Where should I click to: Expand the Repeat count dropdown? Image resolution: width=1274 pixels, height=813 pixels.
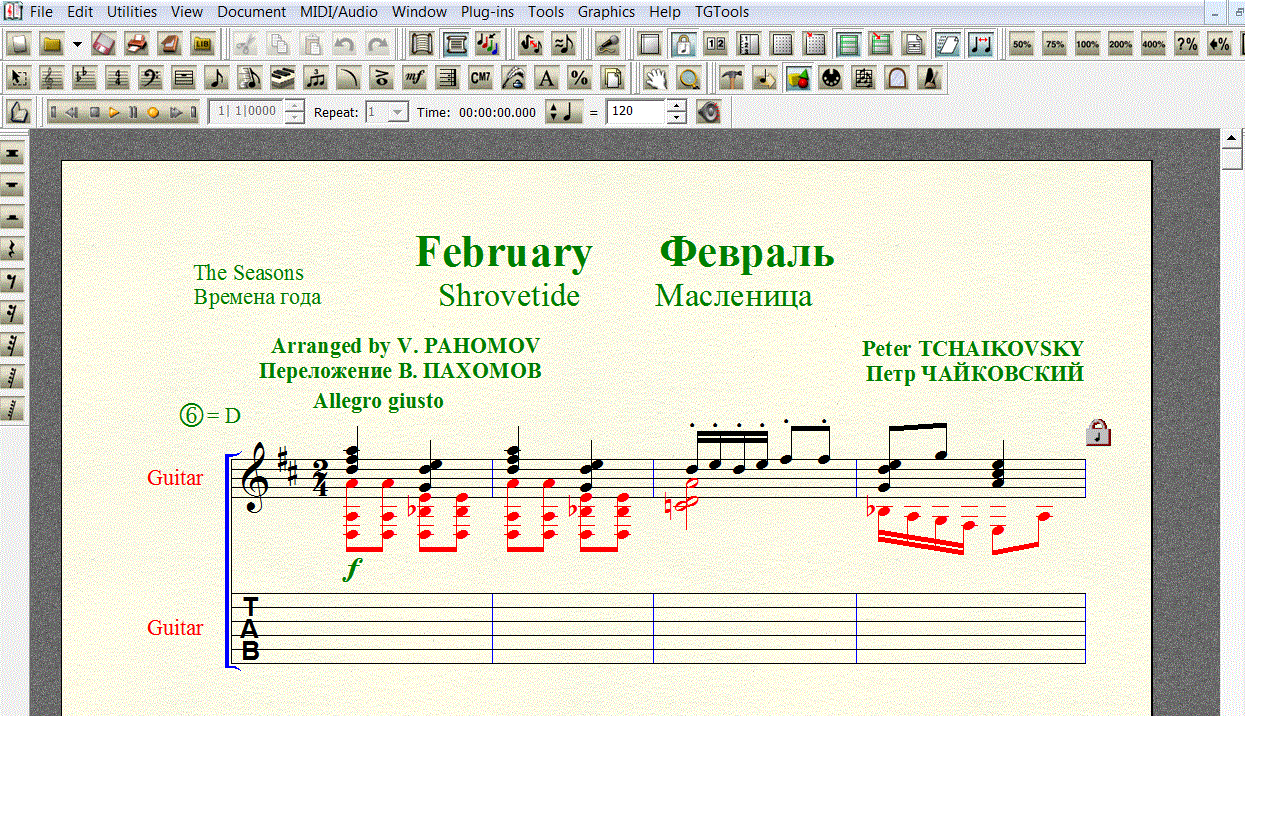coord(397,112)
